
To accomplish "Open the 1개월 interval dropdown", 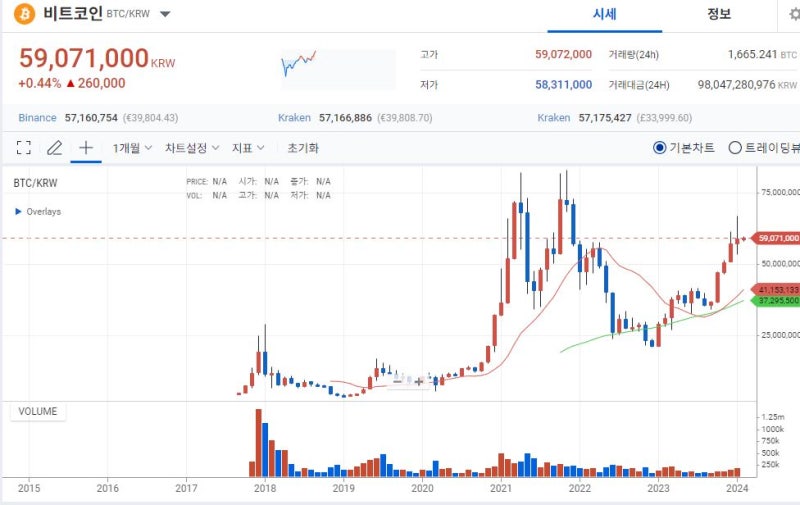I will [x=132, y=148].
